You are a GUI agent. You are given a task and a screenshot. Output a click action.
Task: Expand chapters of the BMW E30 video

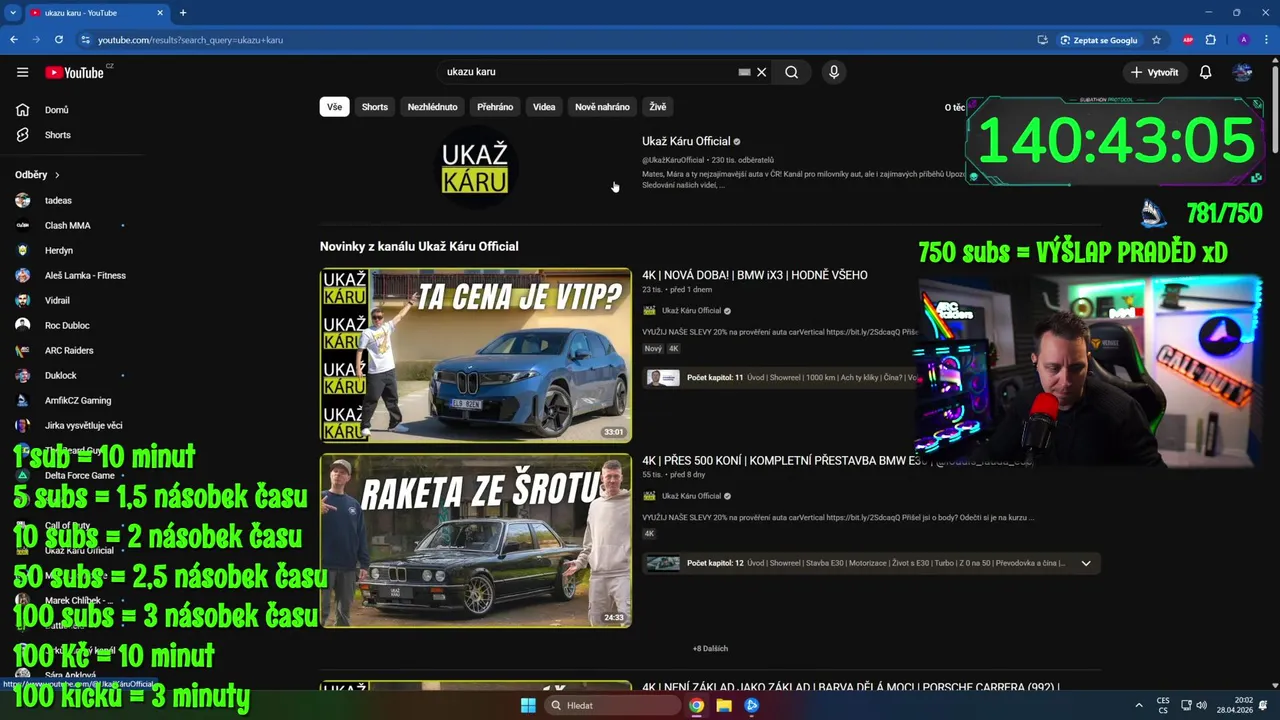pos(1086,563)
